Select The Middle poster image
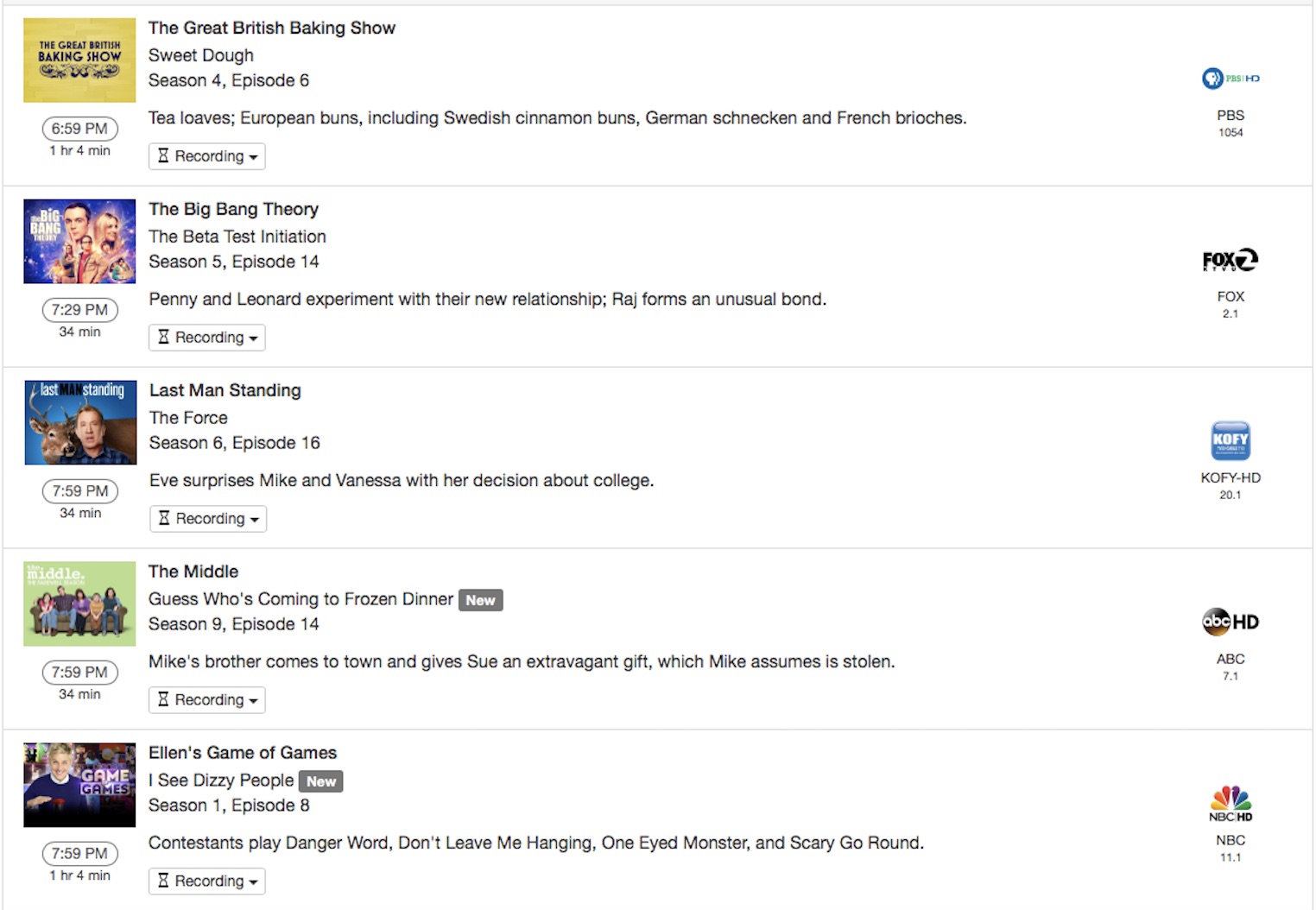 (79, 604)
